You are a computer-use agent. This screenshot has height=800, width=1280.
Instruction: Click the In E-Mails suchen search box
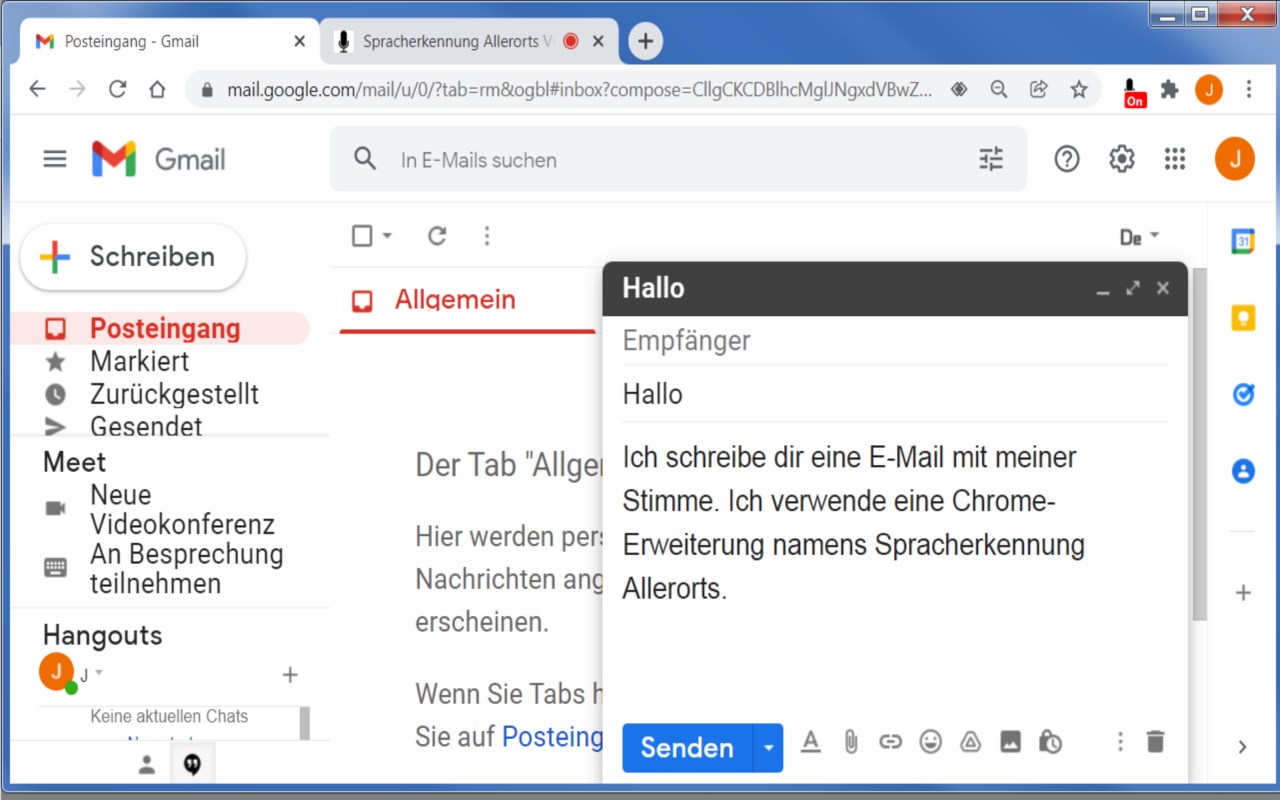[680, 159]
